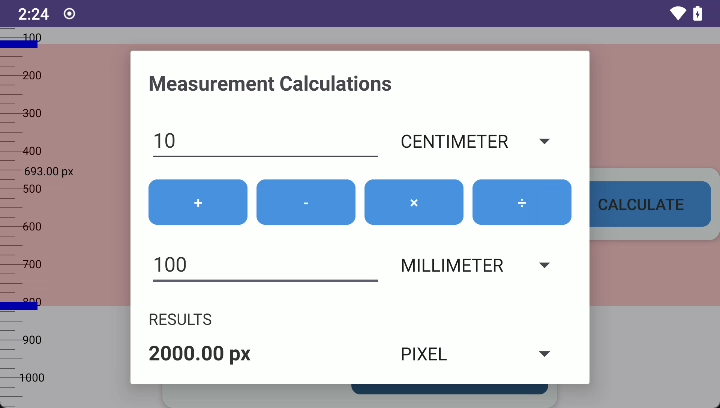The height and width of the screenshot is (408, 720).
Task: Tap the battery status bar icon
Action: pyautogui.click(x=698, y=13)
